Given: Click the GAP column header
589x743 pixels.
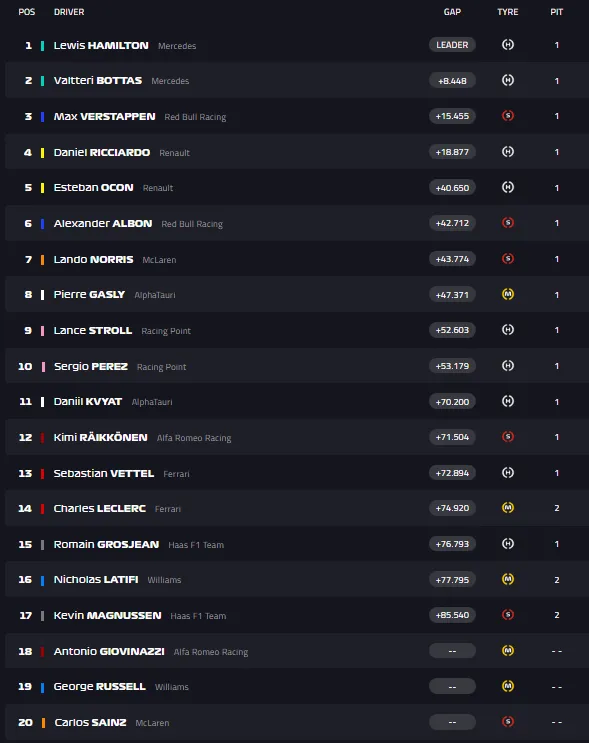Looking at the screenshot, I should tap(452, 12).
